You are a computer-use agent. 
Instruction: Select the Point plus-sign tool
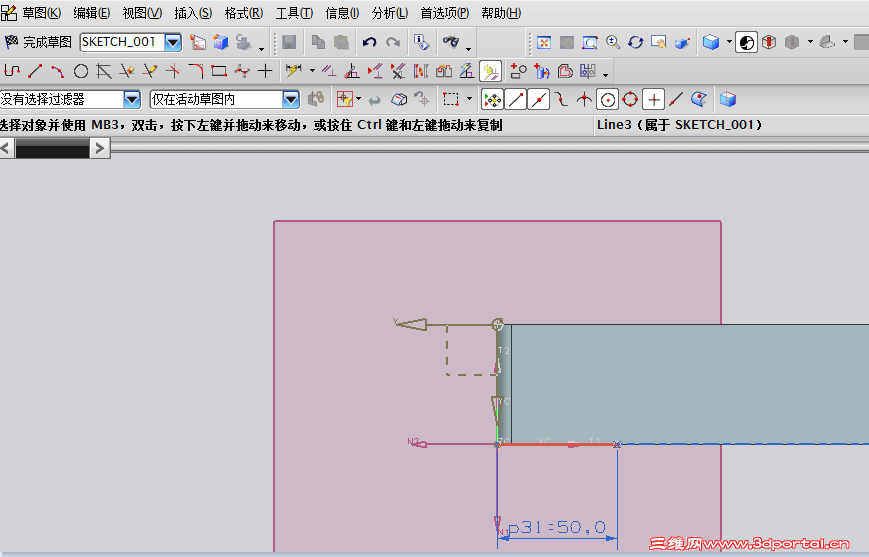click(x=265, y=71)
